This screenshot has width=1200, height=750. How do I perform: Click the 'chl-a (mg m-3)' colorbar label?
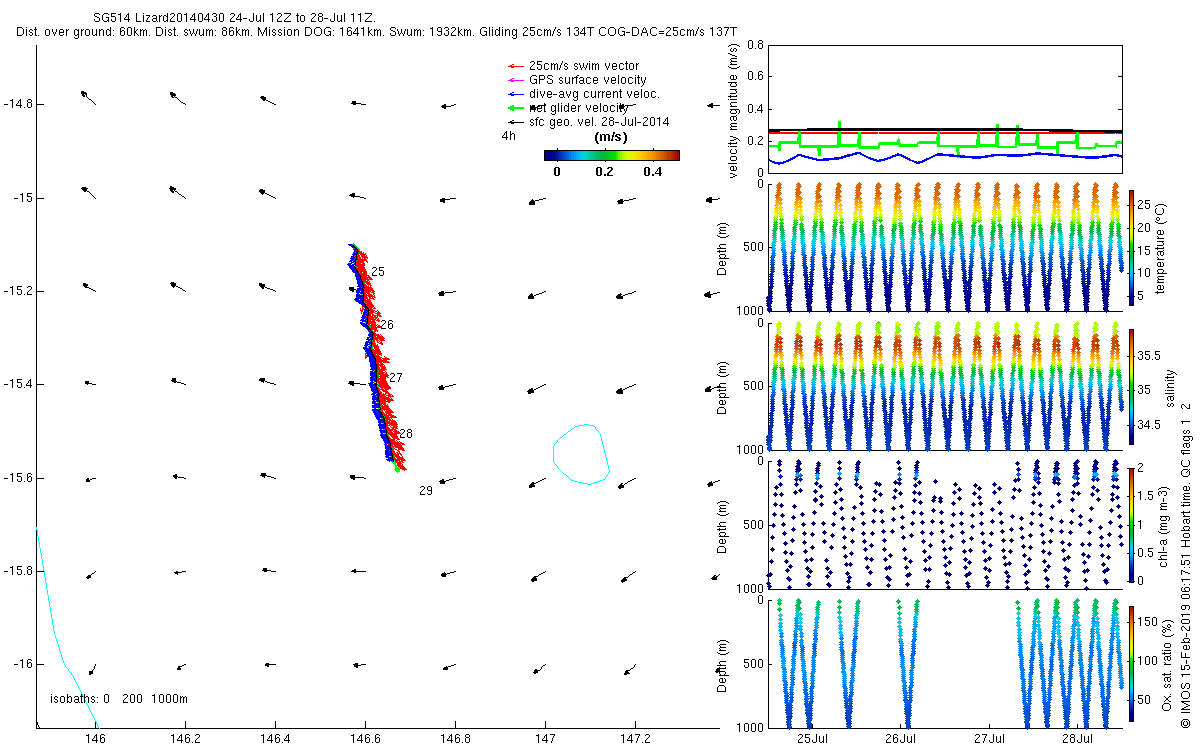tap(1166, 525)
